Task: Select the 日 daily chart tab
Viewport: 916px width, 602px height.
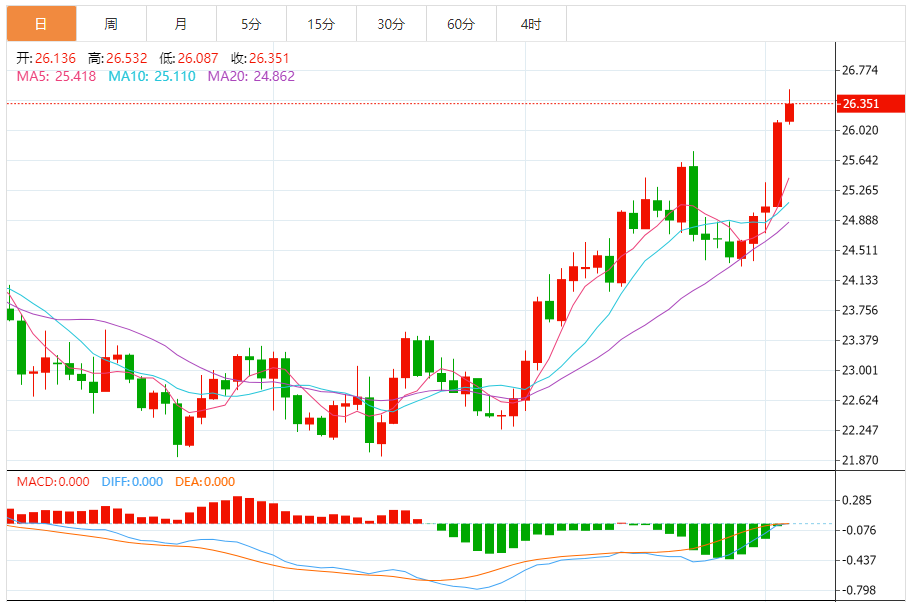Action: click(x=41, y=24)
